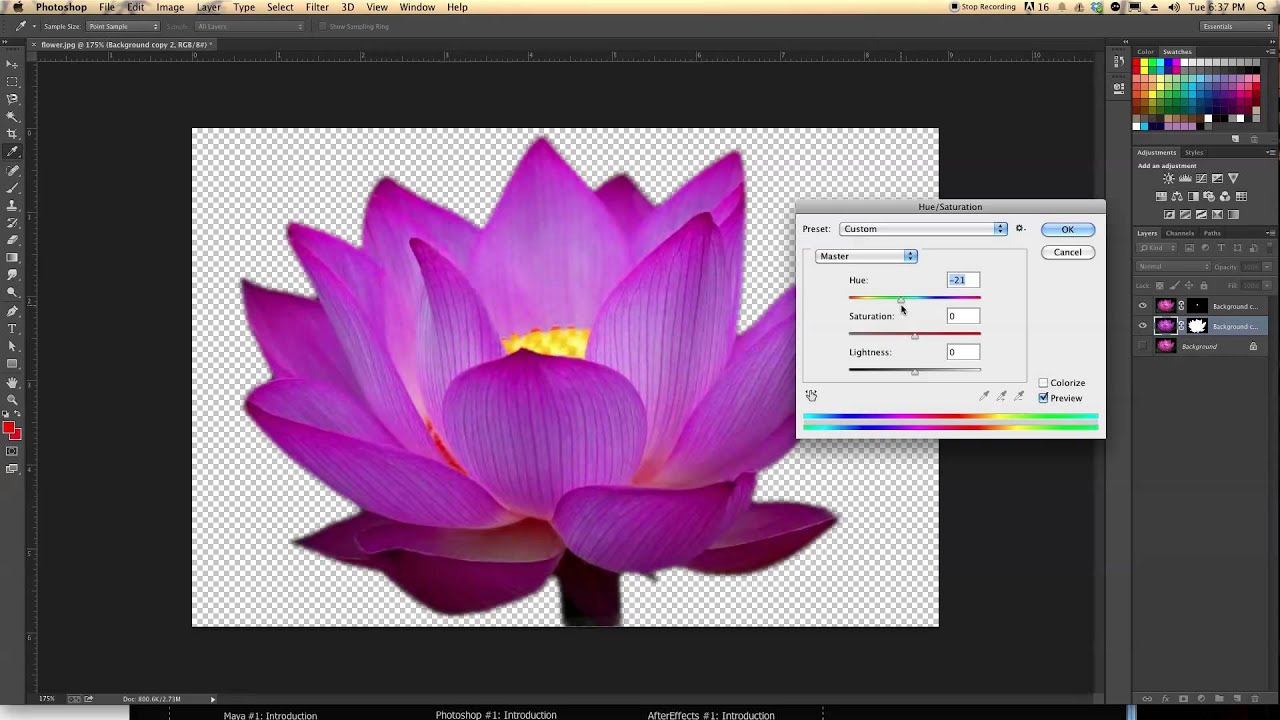Show the locked Background layer
The width and height of the screenshot is (1280, 720).
pos(1142,346)
